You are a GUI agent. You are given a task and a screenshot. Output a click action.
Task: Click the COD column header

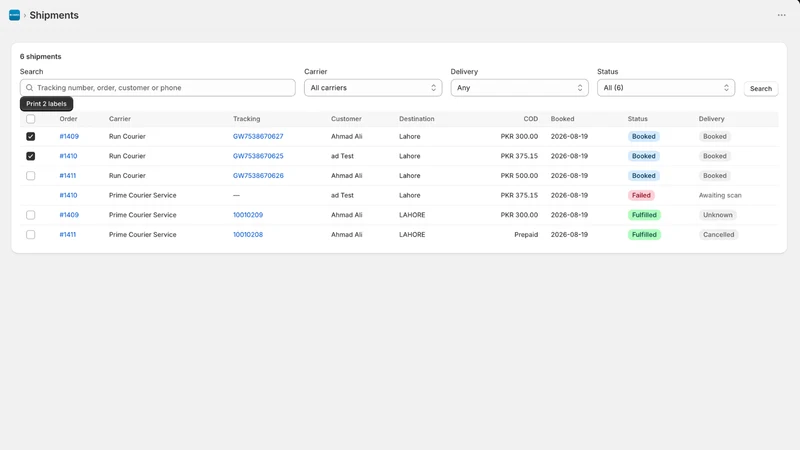[531, 119]
